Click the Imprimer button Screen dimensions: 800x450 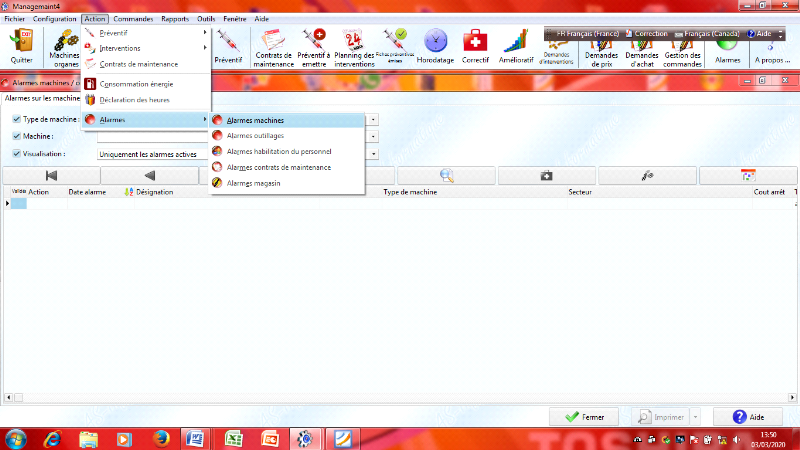661,417
